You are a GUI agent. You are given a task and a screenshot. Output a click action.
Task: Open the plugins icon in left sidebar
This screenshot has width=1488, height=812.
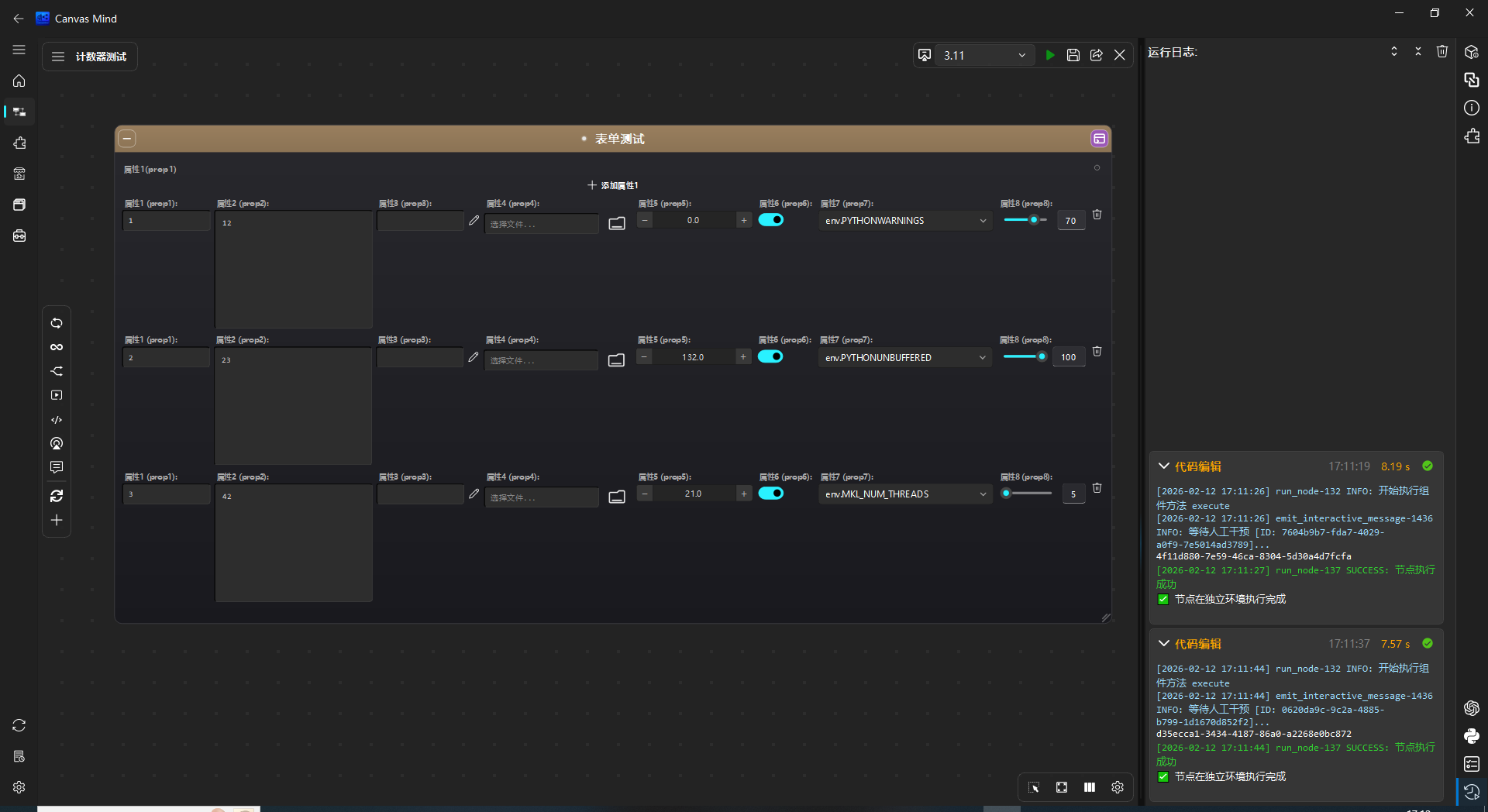(19, 143)
